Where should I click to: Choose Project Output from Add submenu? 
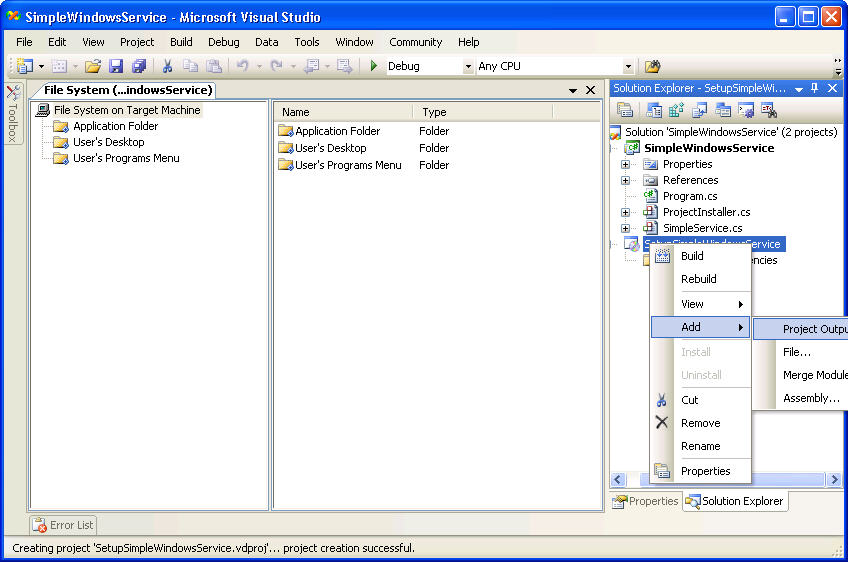tap(800, 329)
